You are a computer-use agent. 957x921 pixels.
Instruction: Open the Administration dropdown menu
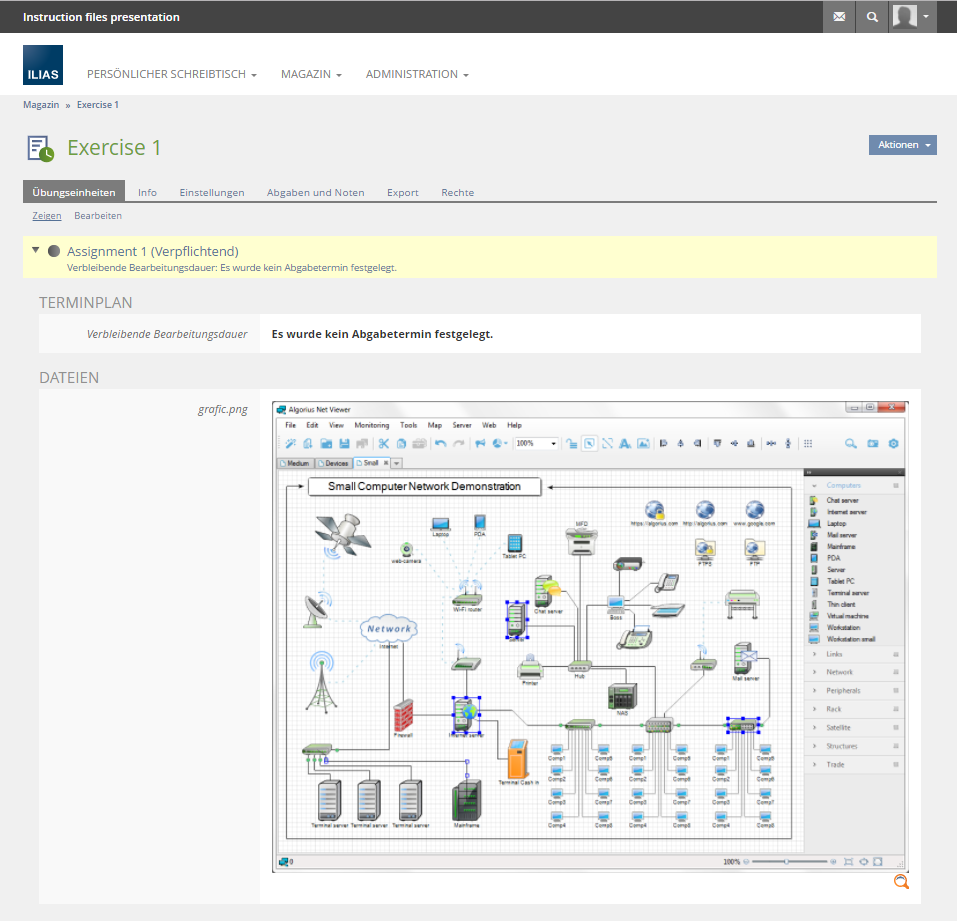416,74
